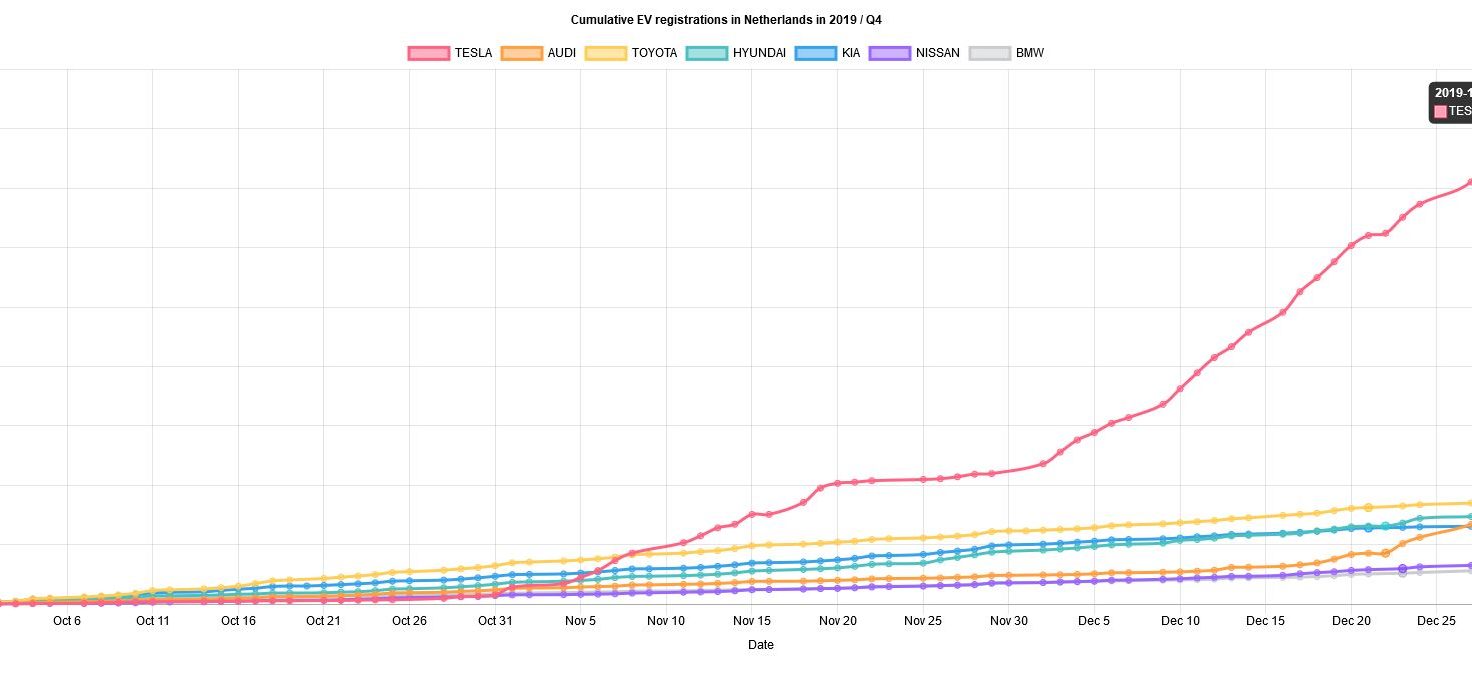Toggle the AUDI dataset legend label

(562, 53)
